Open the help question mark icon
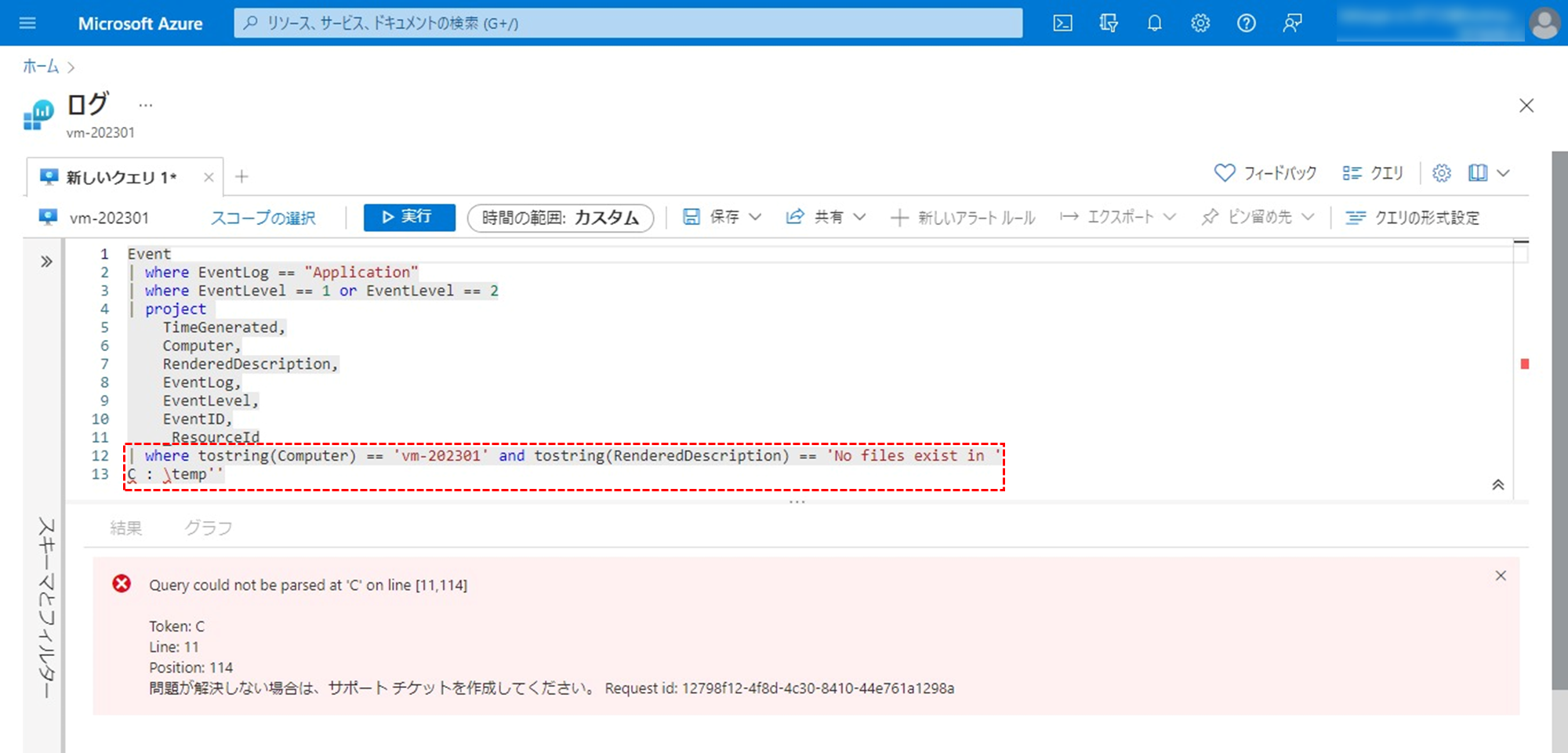 [x=1247, y=24]
